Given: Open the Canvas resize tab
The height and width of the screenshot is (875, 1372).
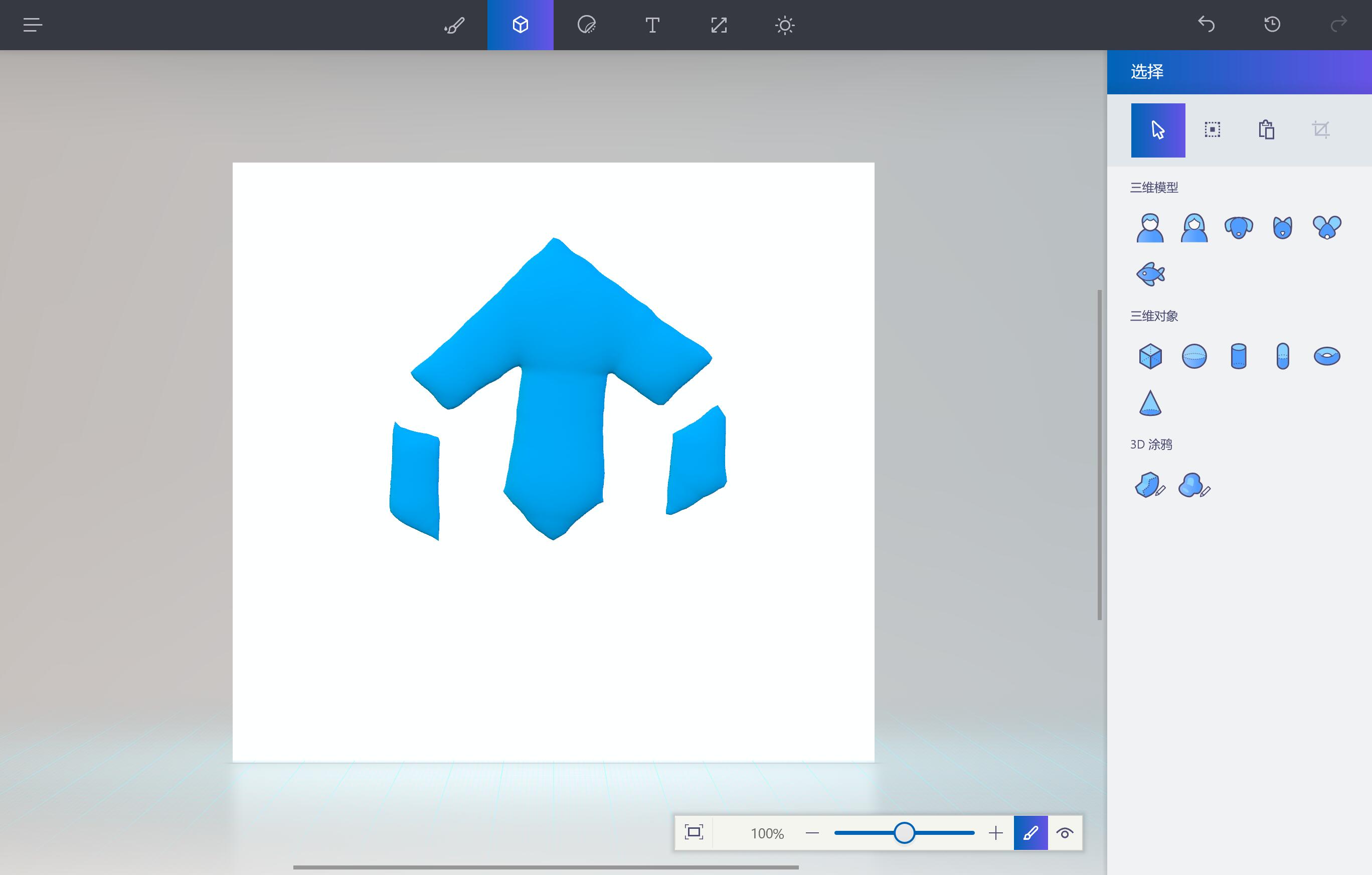Looking at the screenshot, I should [719, 25].
